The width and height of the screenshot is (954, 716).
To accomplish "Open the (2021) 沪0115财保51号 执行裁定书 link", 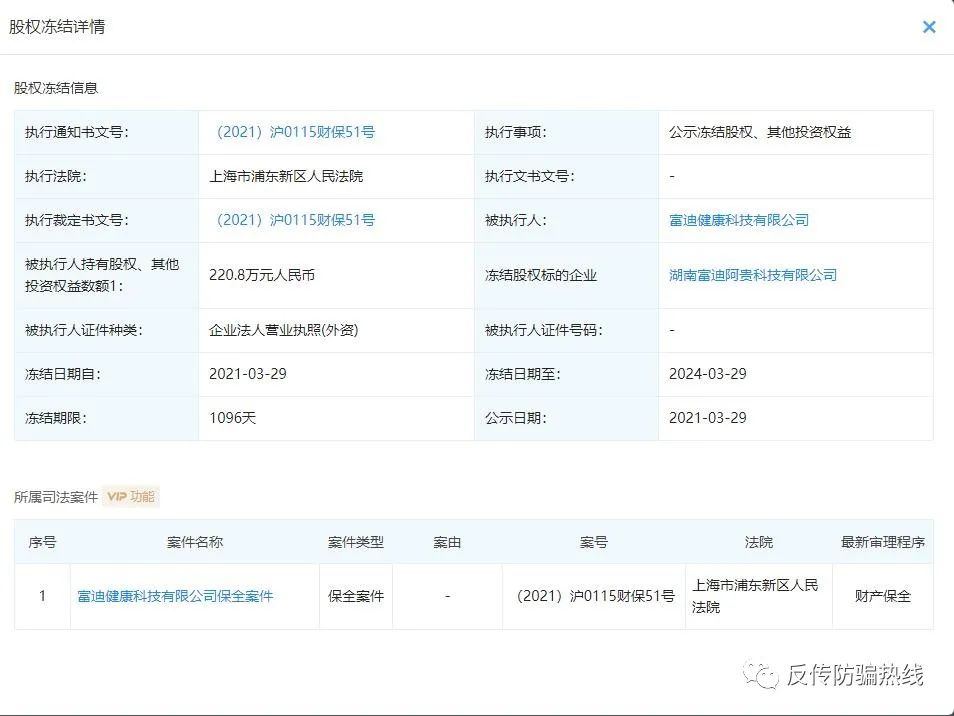I will coord(297,220).
